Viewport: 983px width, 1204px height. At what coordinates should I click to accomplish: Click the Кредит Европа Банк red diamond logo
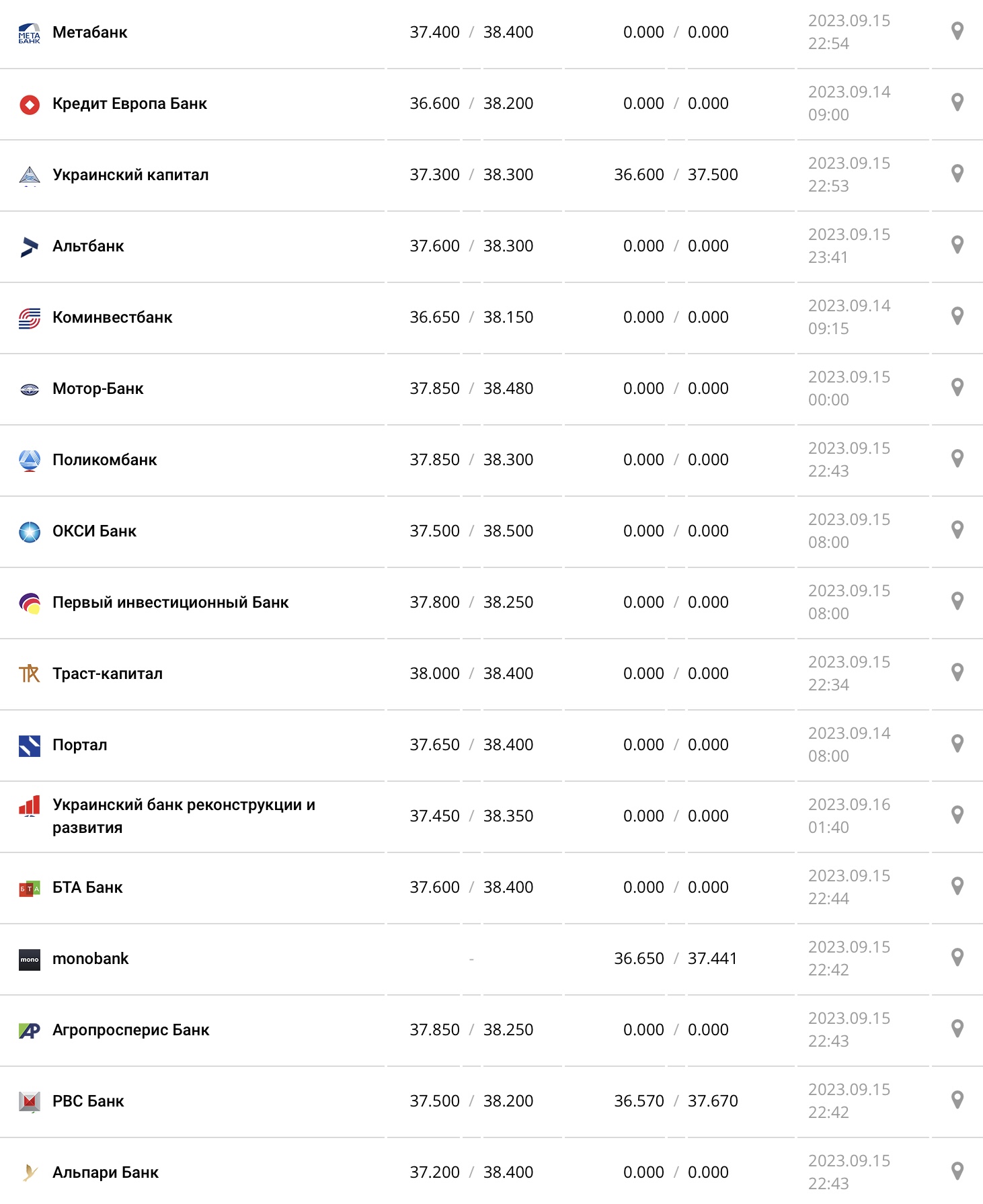(x=28, y=104)
